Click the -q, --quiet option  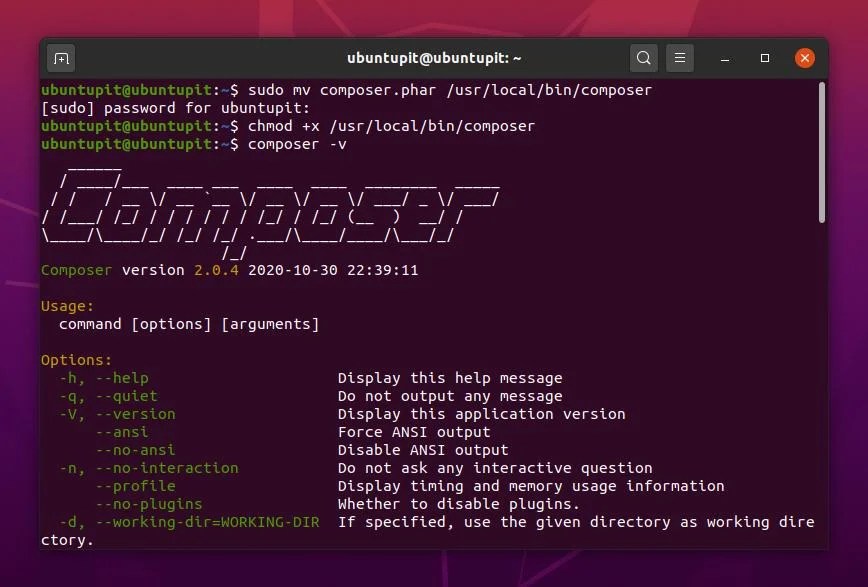(108, 396)
